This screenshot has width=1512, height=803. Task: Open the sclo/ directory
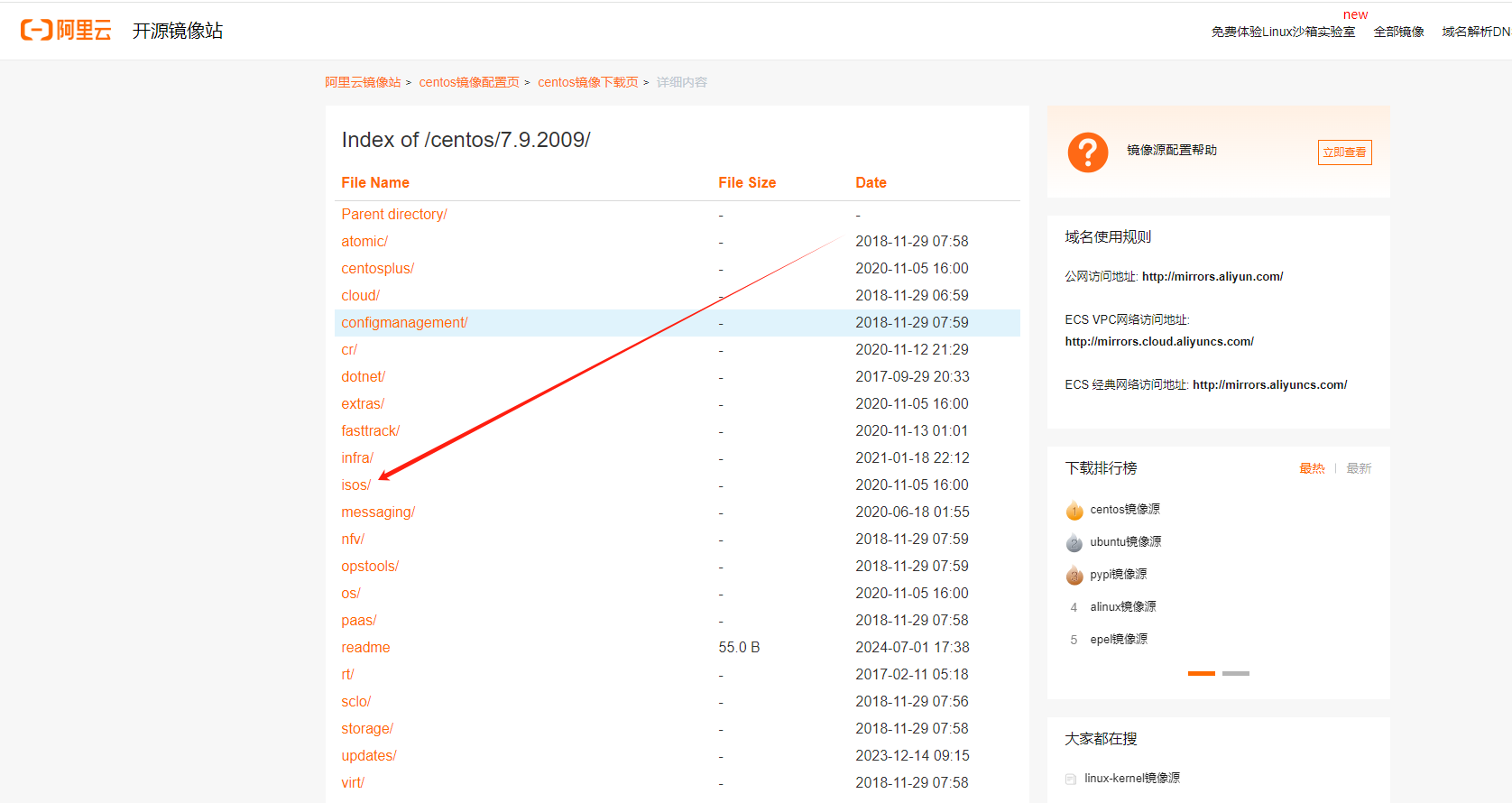(x=356, y=701)
